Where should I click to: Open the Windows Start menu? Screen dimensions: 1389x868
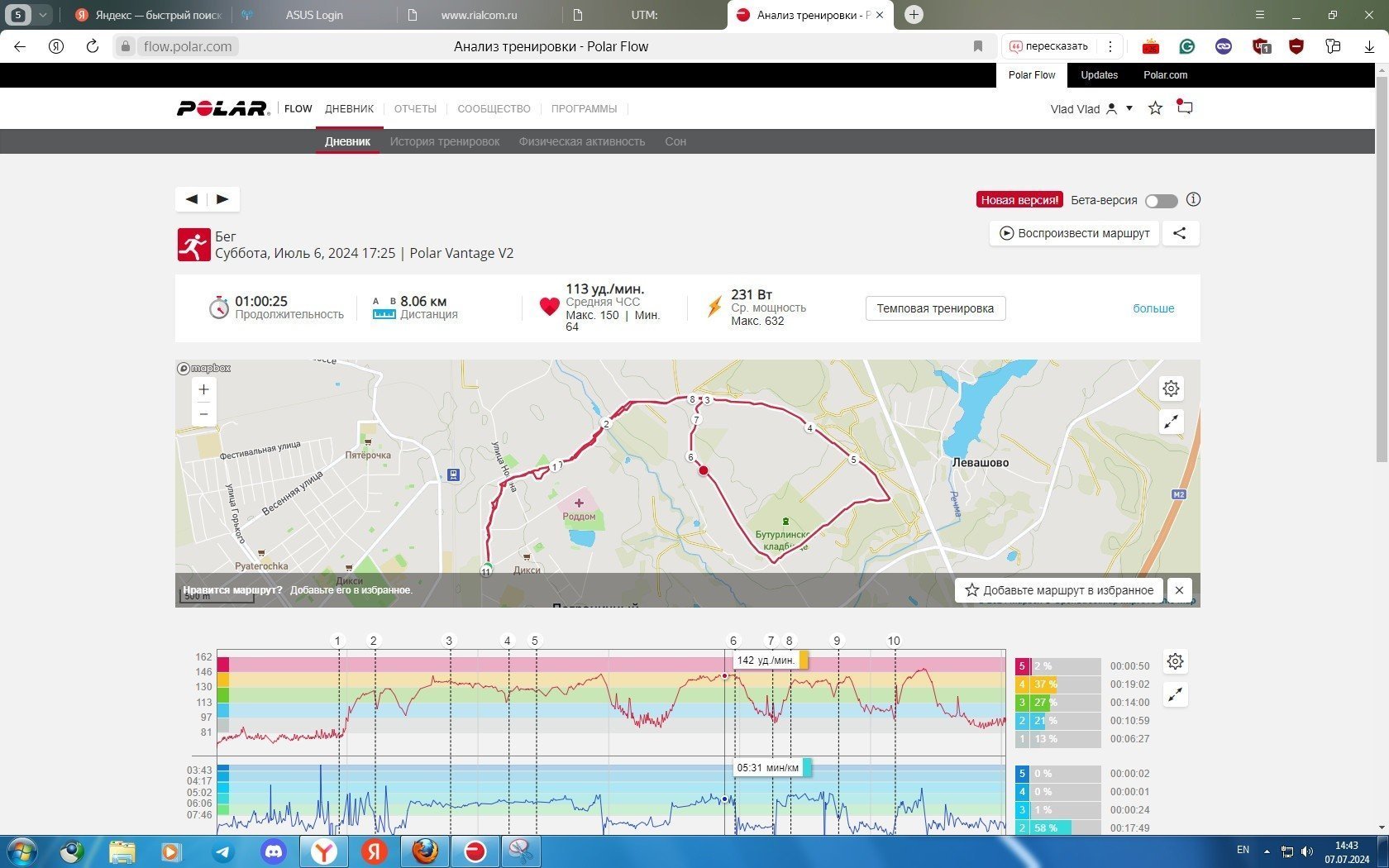click(x=21, y=851)
